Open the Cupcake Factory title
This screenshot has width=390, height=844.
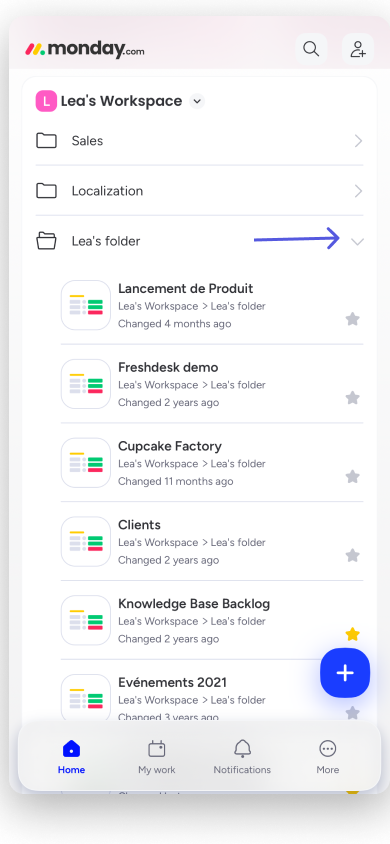click(x=170, y=446)
